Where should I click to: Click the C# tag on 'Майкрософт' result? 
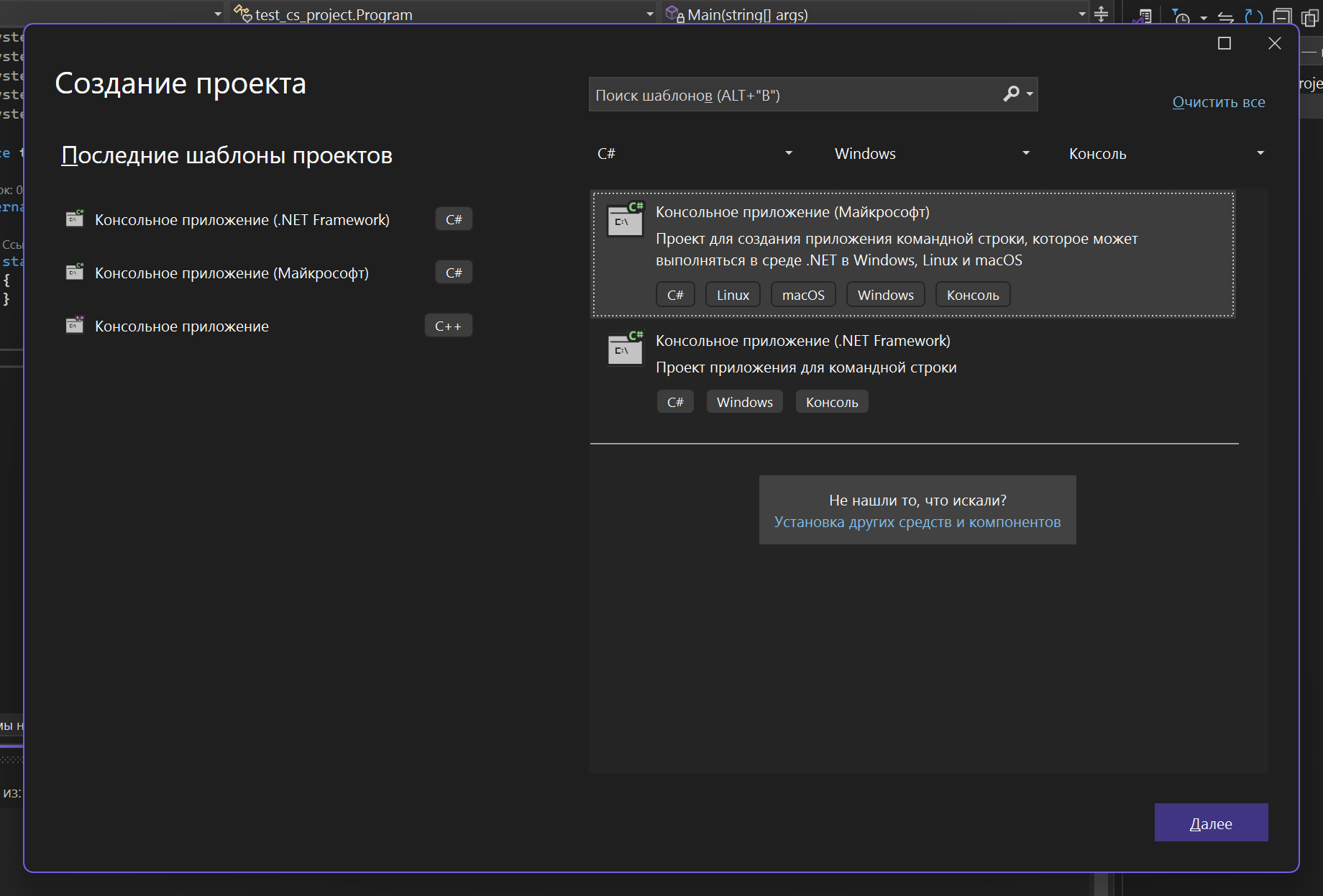pyautogui.click(x=675, y=295)
